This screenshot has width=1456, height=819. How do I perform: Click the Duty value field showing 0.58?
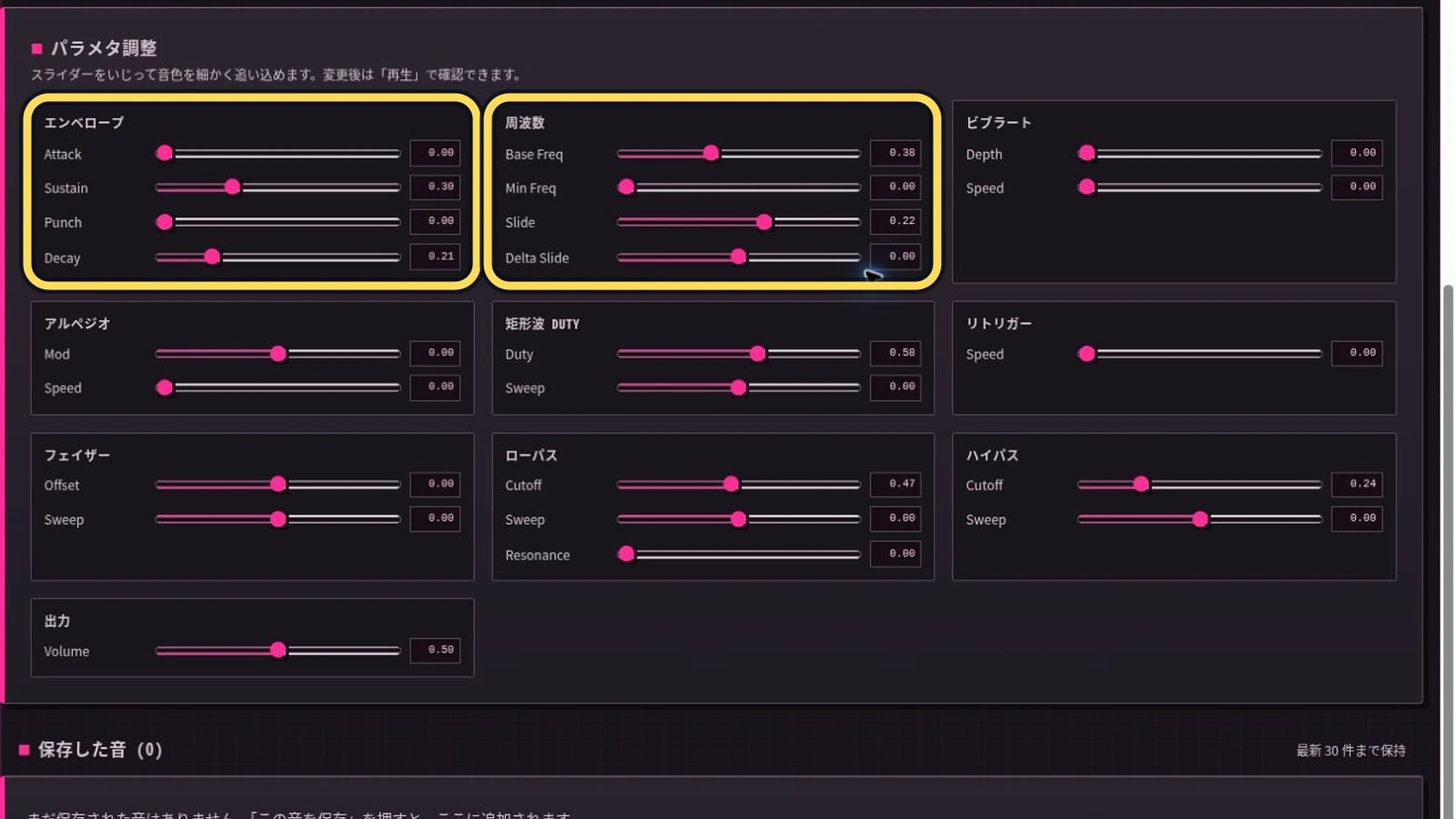895,353
